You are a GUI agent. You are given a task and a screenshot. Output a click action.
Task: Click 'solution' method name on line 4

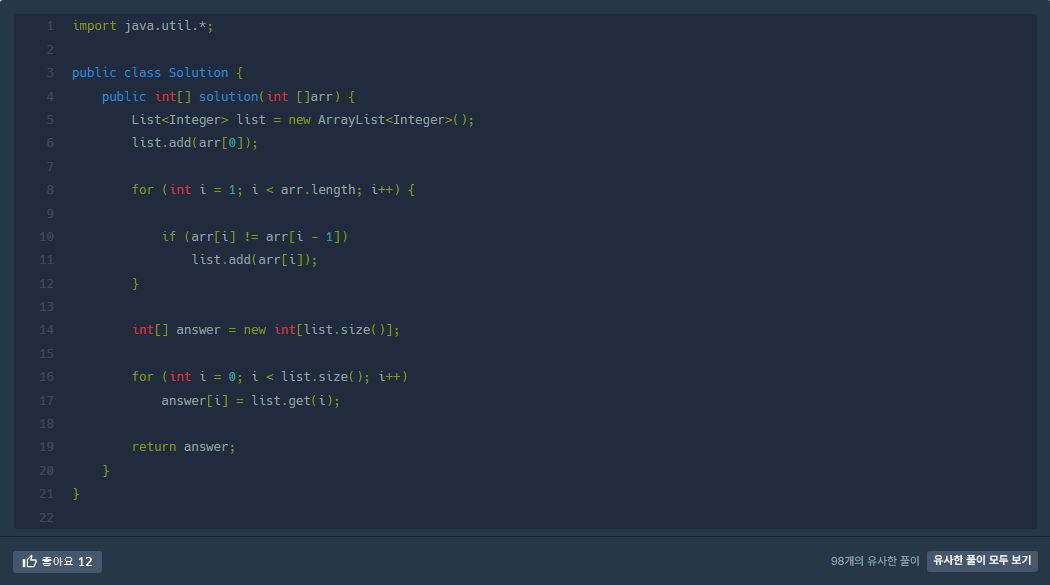[x=228, y=96]
